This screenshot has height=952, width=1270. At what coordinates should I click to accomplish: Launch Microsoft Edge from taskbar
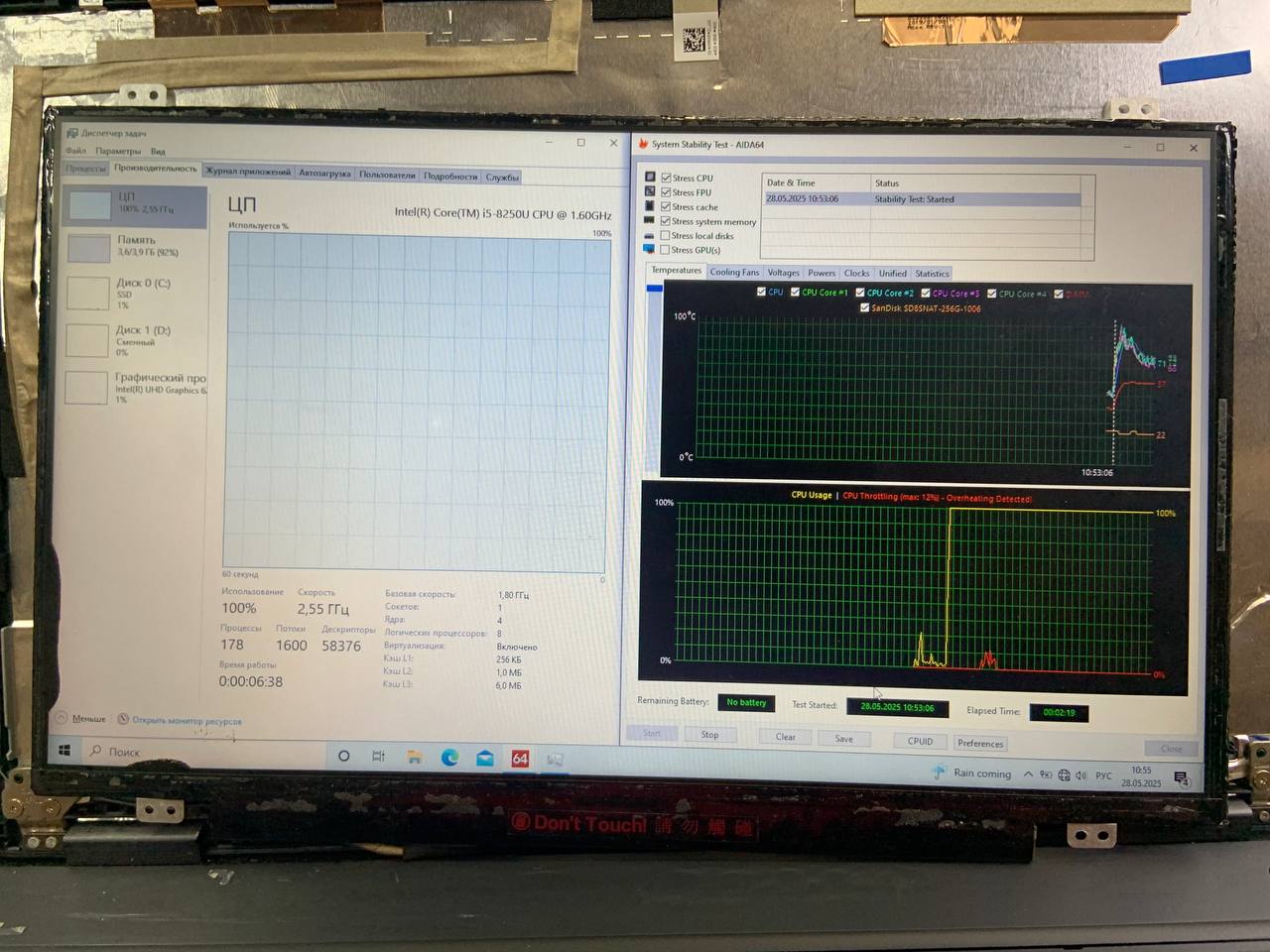pos(449,758)
